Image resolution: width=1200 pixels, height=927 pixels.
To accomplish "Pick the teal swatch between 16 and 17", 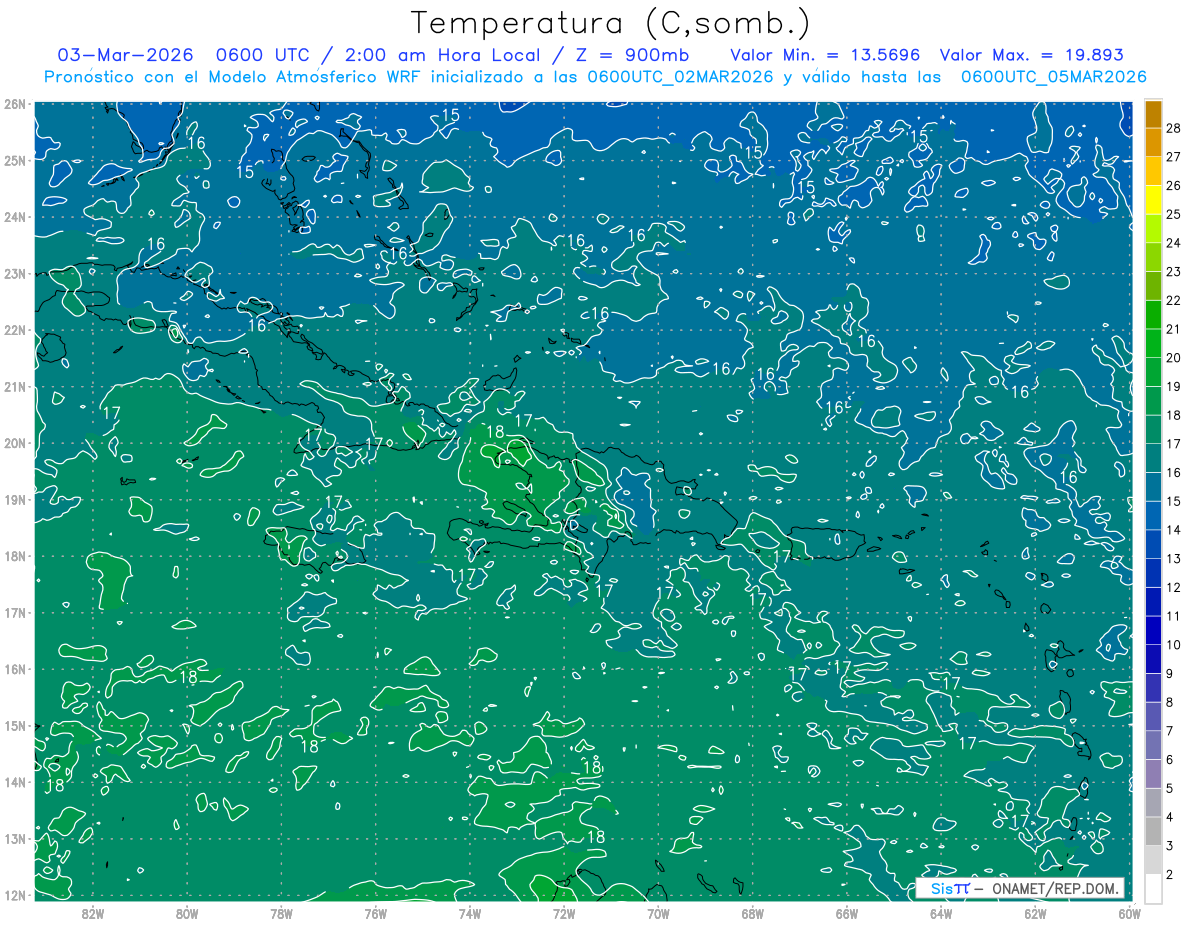I will click(1153, 458).
